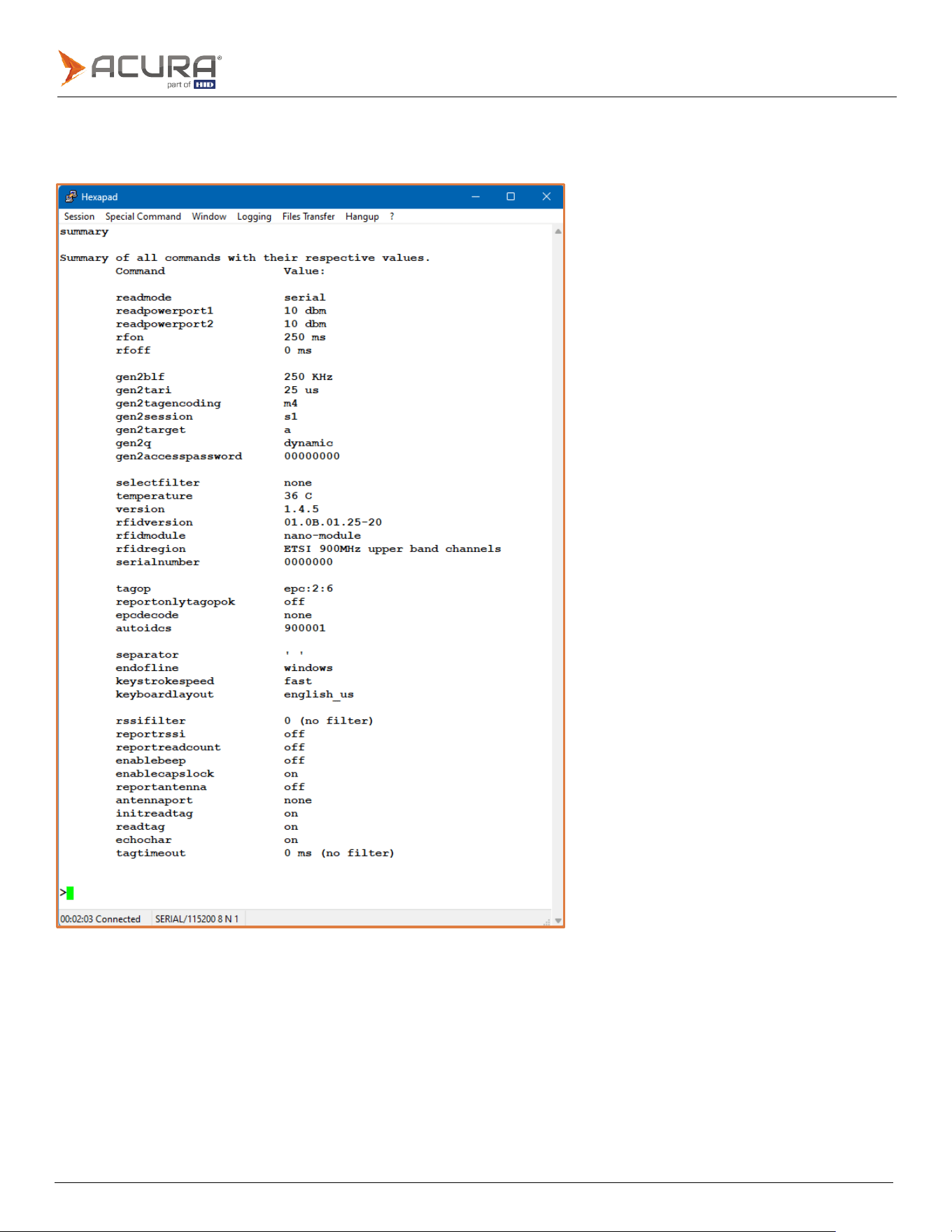Open the Window menu
The image size is (952, 1232).
pos(209,217)
